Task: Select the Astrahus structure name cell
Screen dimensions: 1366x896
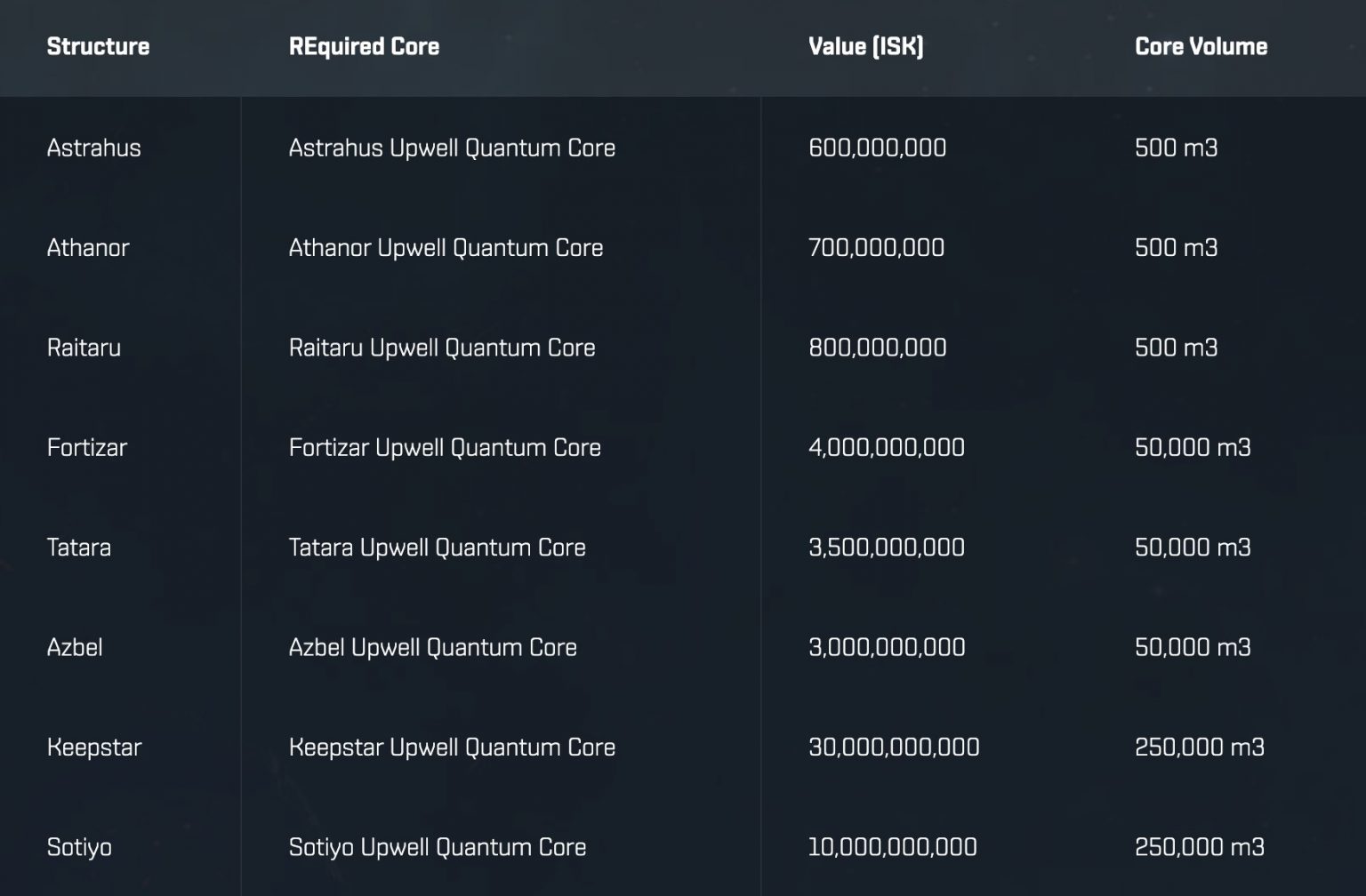Action: [x=93, y=148]
